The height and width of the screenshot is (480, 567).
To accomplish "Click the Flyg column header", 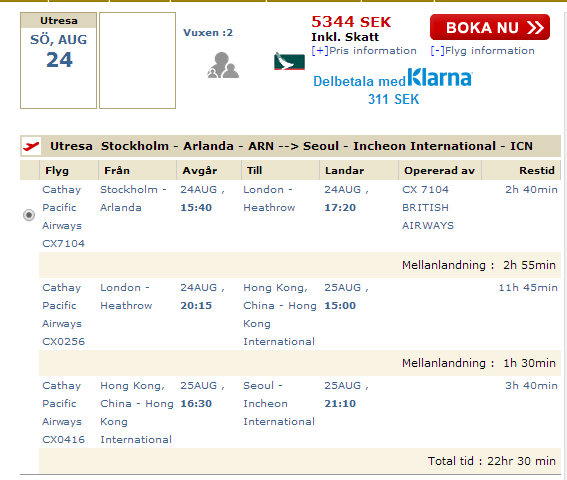I will [57, 170].
